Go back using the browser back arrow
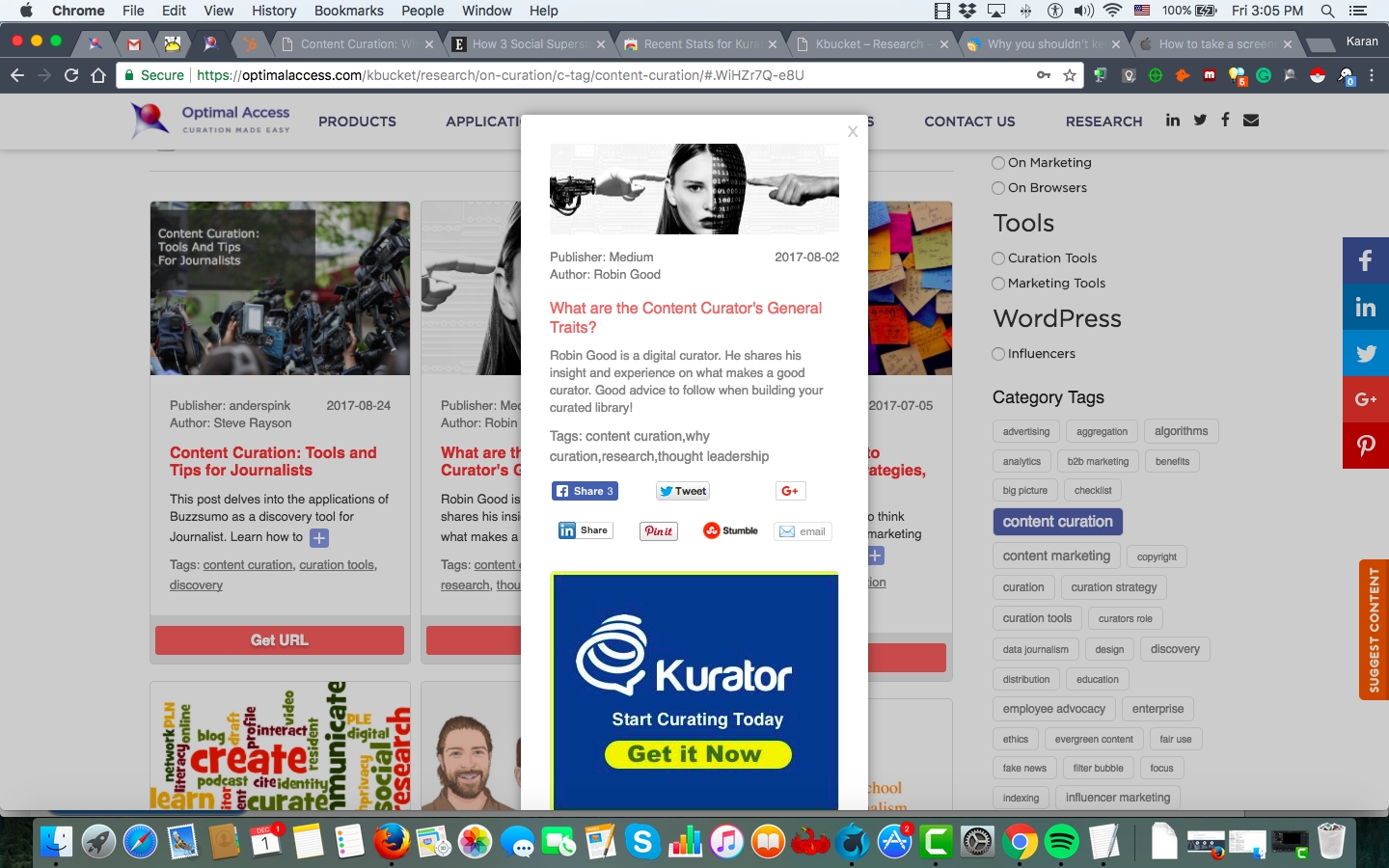This screenshot has height=868, width=1389. pyautogui.click(x=17, y=75)
